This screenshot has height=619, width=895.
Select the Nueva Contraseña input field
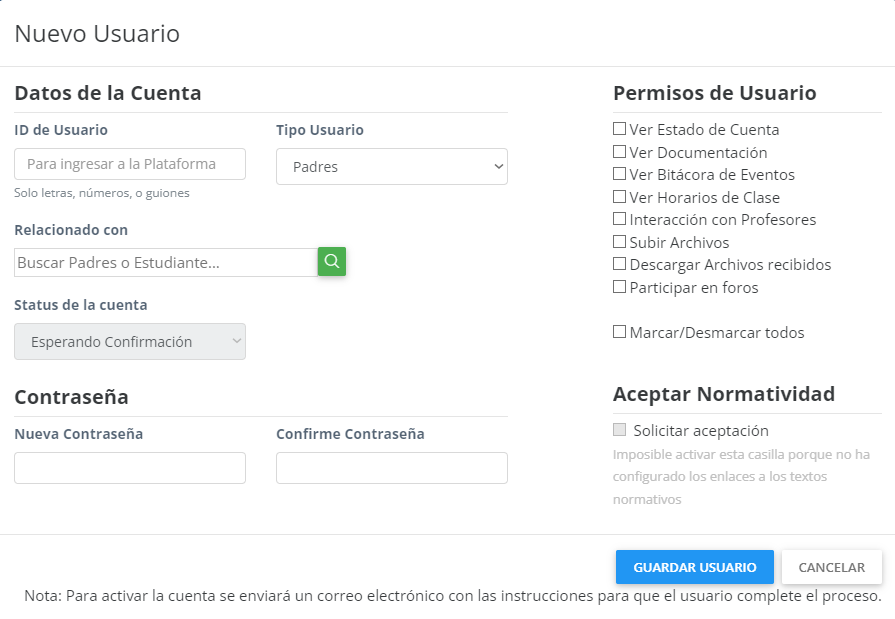point(130,468)
